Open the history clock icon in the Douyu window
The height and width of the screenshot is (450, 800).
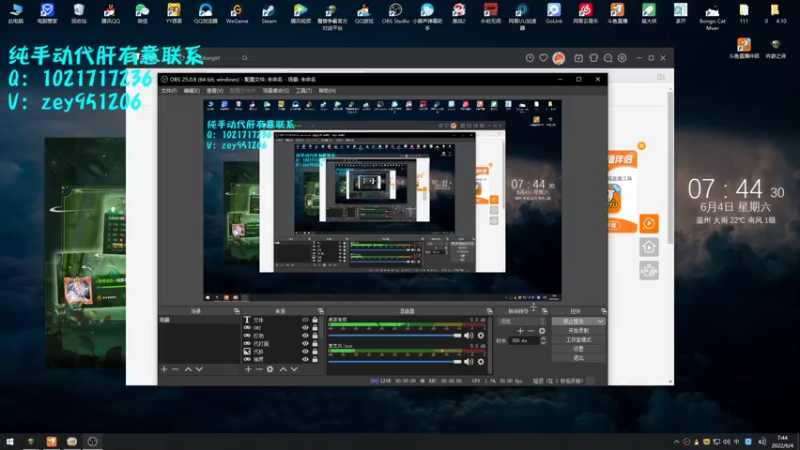530,58
